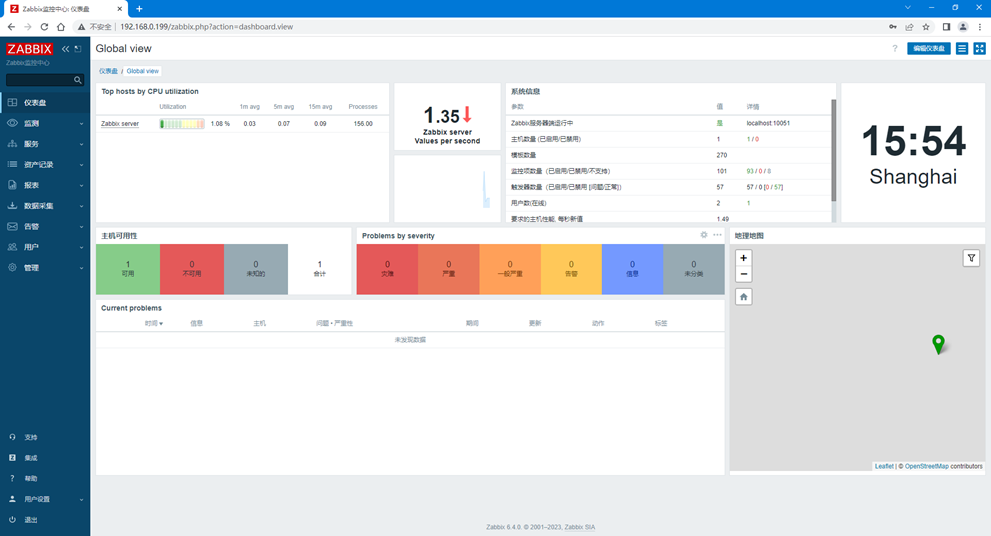This screenshot has width=991, height=536.
Task: Click the 15:54 Shanghai clock widget
Action: 913,153
